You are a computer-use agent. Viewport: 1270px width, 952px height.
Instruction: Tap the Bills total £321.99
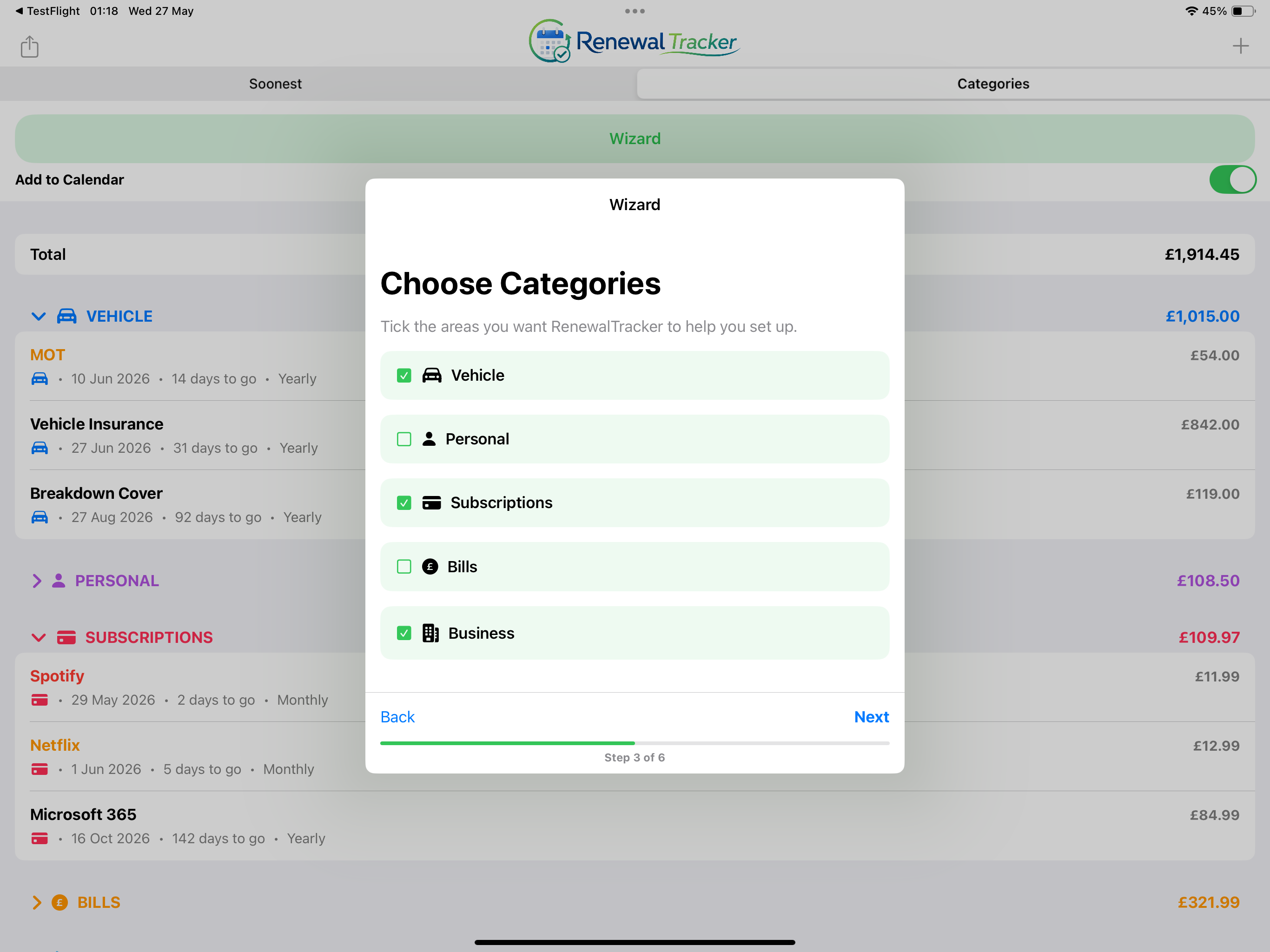tap(1209, 902)
